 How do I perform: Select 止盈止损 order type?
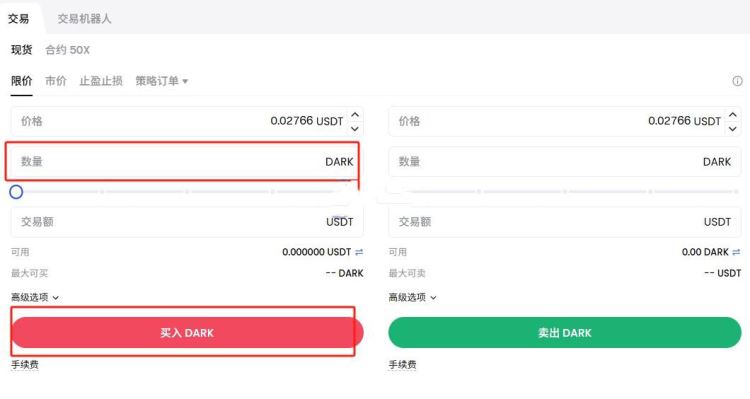101,81
